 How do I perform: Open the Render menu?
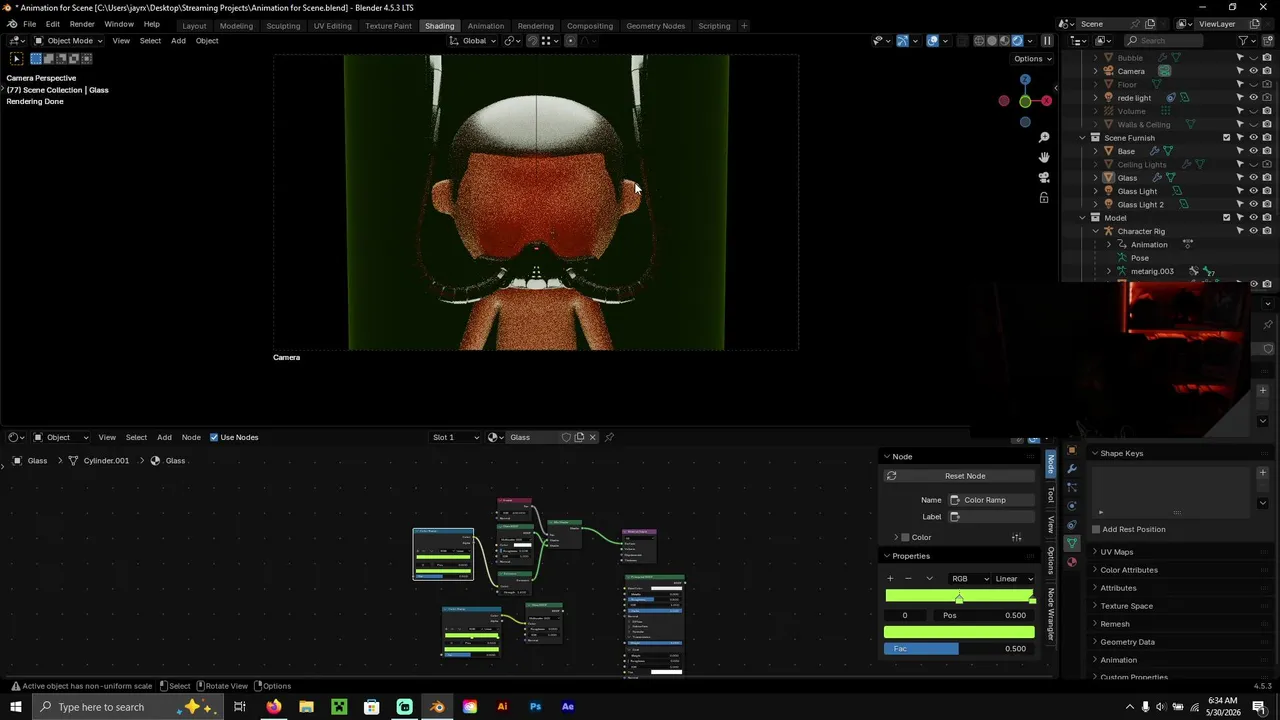click(82, 24)
